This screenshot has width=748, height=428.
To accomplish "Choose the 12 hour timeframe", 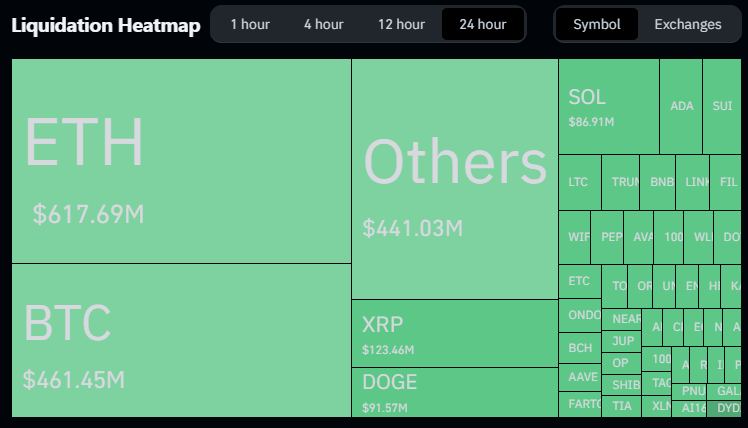I will pos(401,24).
